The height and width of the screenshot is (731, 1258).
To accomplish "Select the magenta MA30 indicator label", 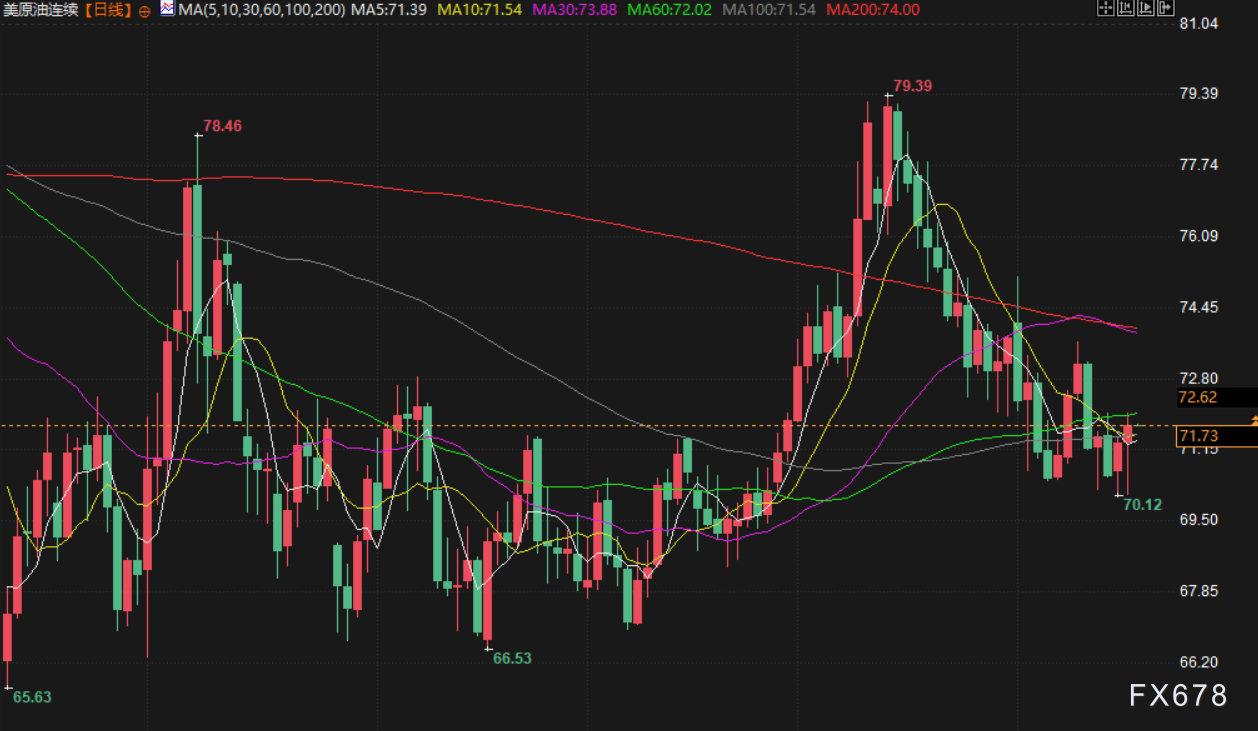I will tap(573, 10).
